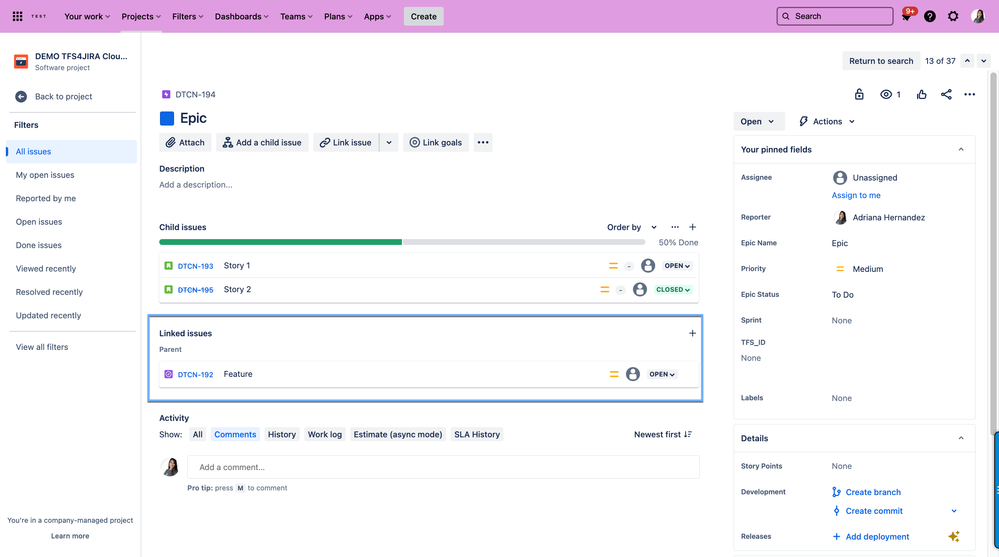The image size is (999, 557).
Task: Toggle Newest first sort order
Action: [x=663, y=435]
